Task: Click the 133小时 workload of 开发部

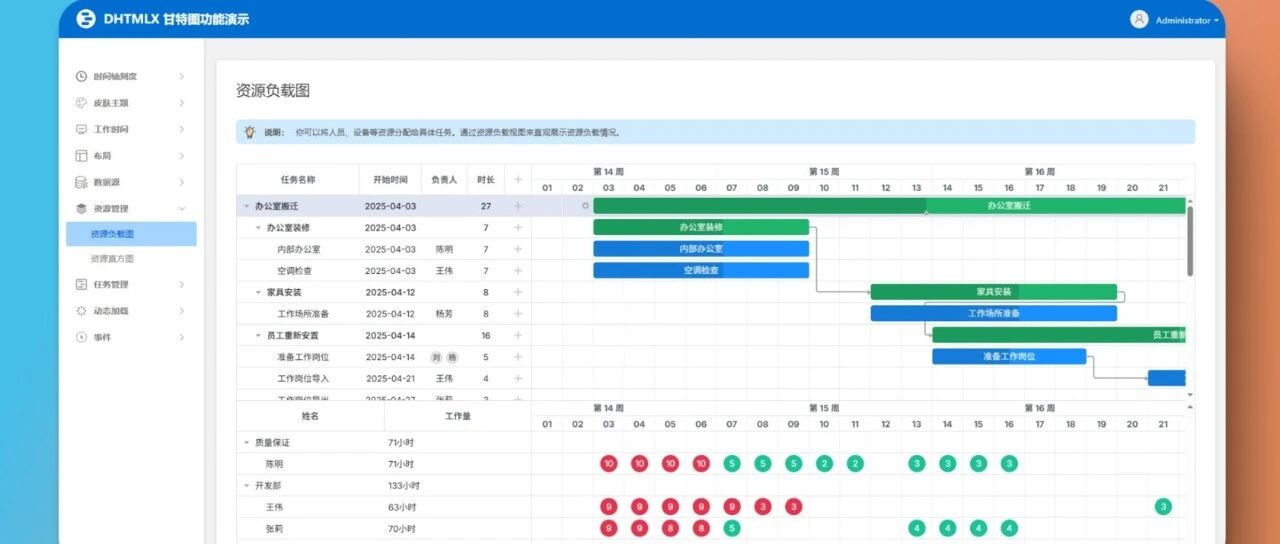Action: [x=403, y=485]
